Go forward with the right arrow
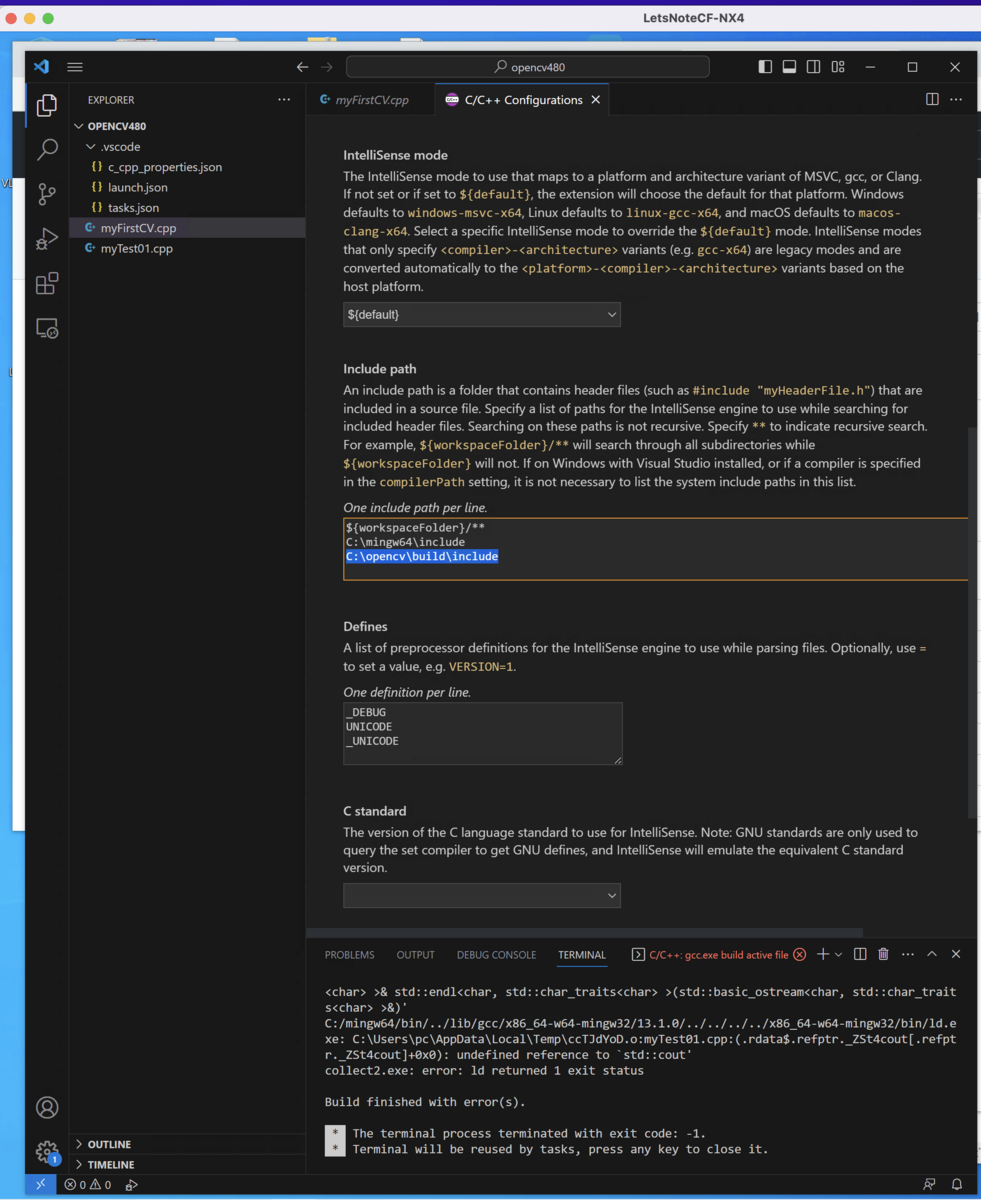 (x=327, y=67)
